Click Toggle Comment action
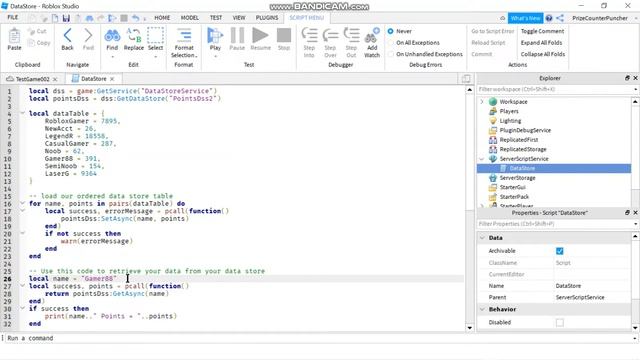Screen dimensions: 640x360 (x=542, y=31)
